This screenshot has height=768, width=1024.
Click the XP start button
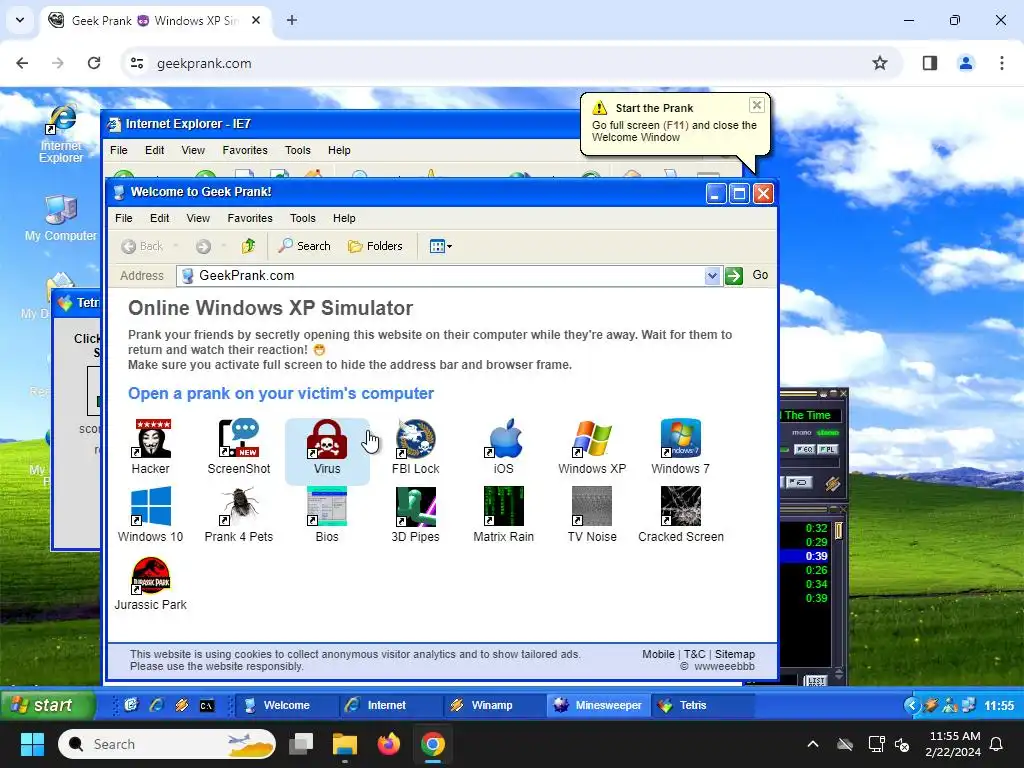(x=47, y=705)
